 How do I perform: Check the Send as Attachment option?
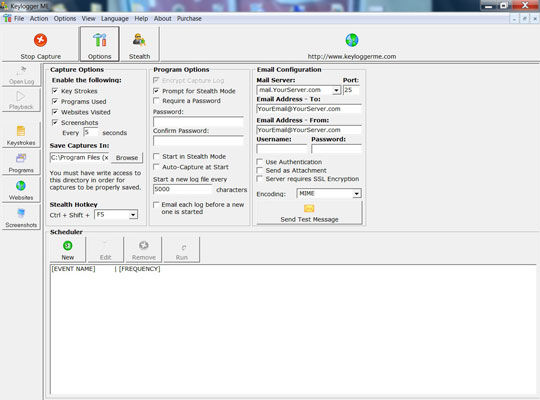click(x=260, y=170)
